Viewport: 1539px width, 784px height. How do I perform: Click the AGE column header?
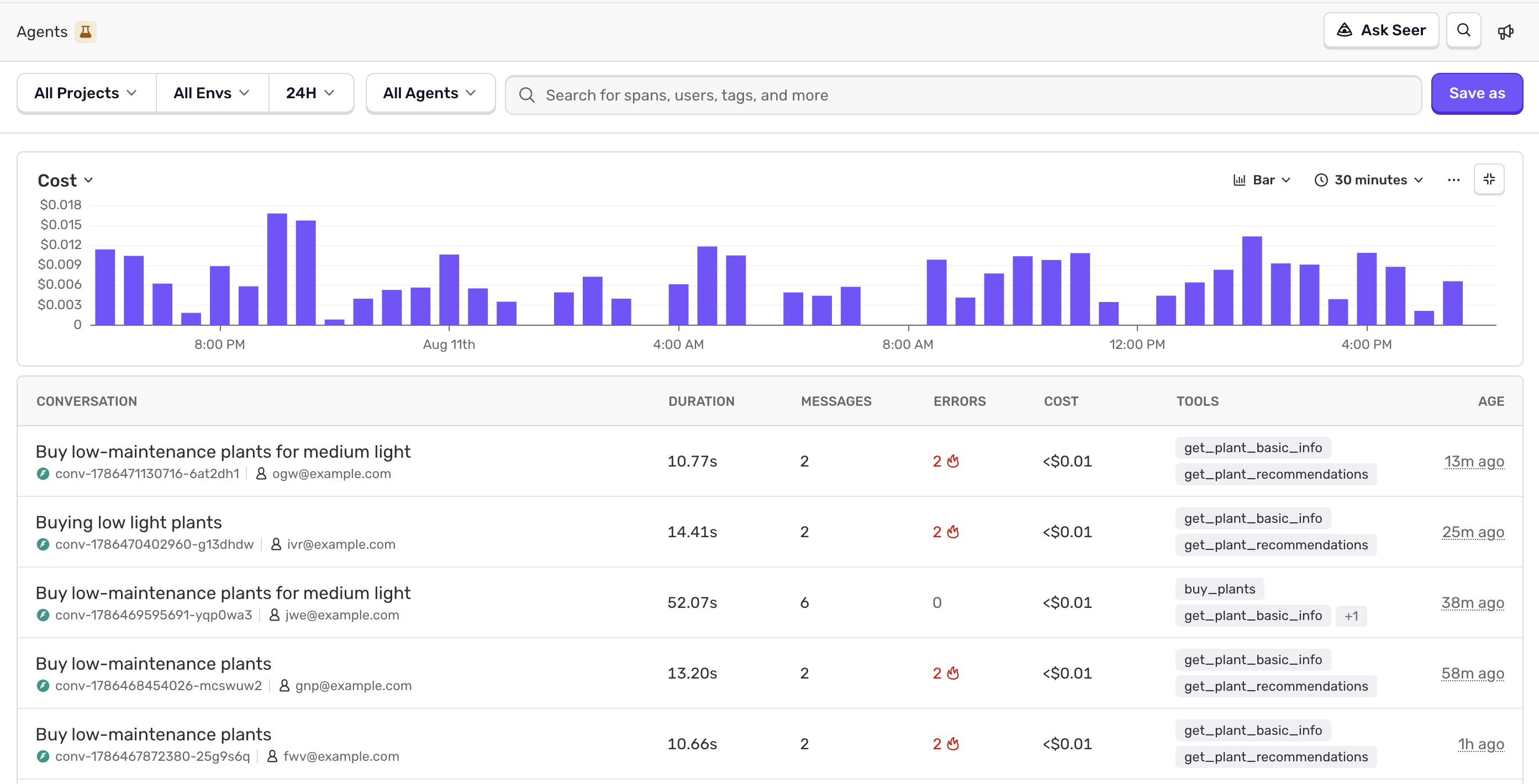[x=1491, y=401]
